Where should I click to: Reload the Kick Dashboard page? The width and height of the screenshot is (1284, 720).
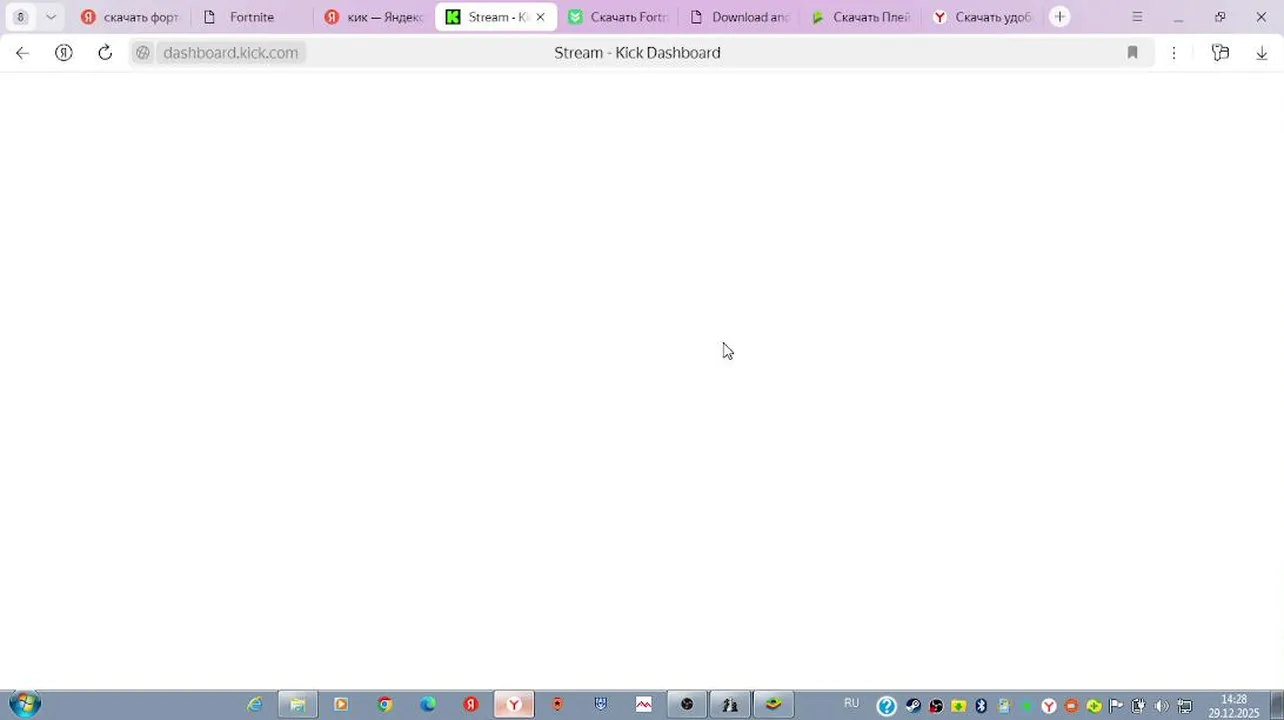tap(105, 53)
